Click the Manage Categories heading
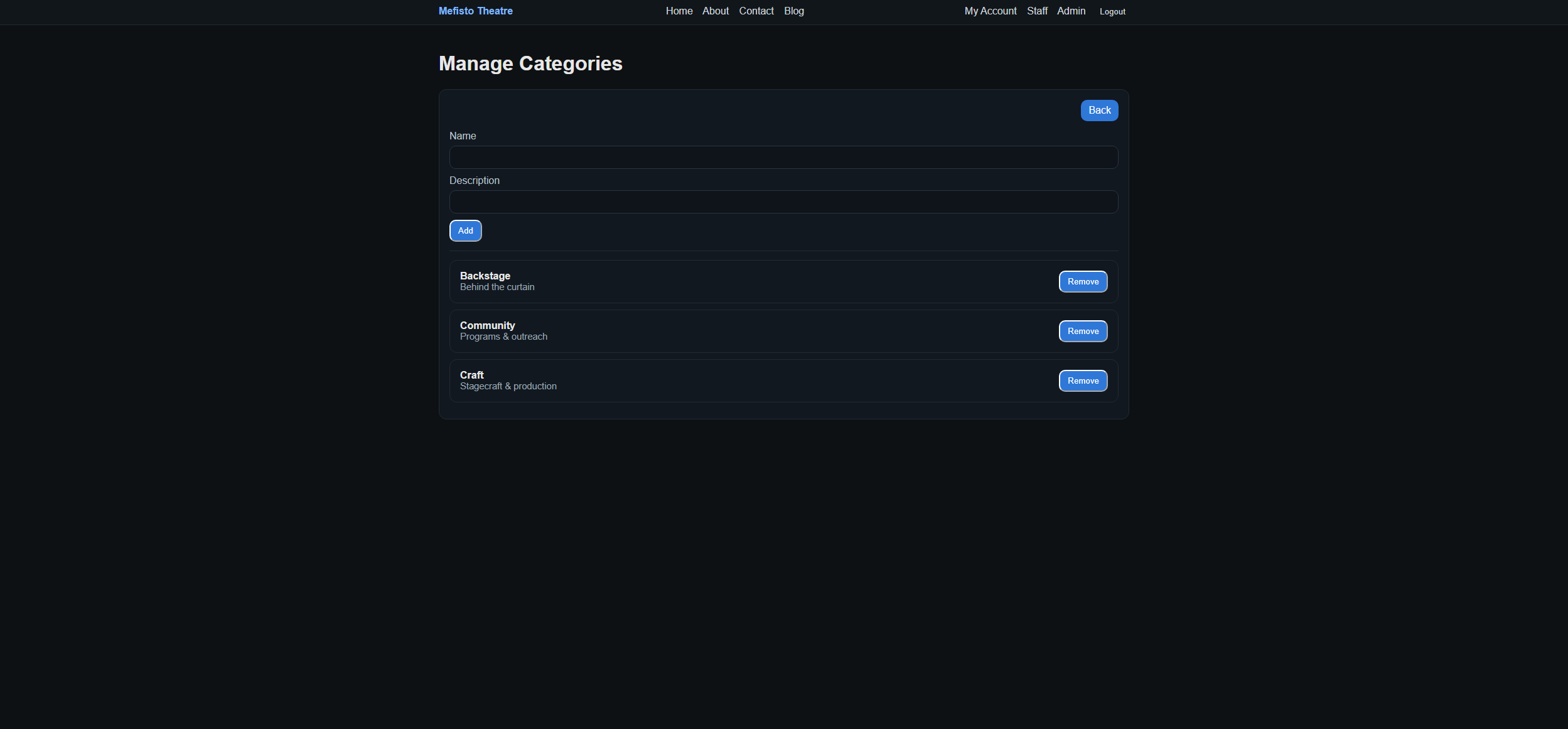The width and height of the screenshot is (1568, 729). tap(530, 63)
